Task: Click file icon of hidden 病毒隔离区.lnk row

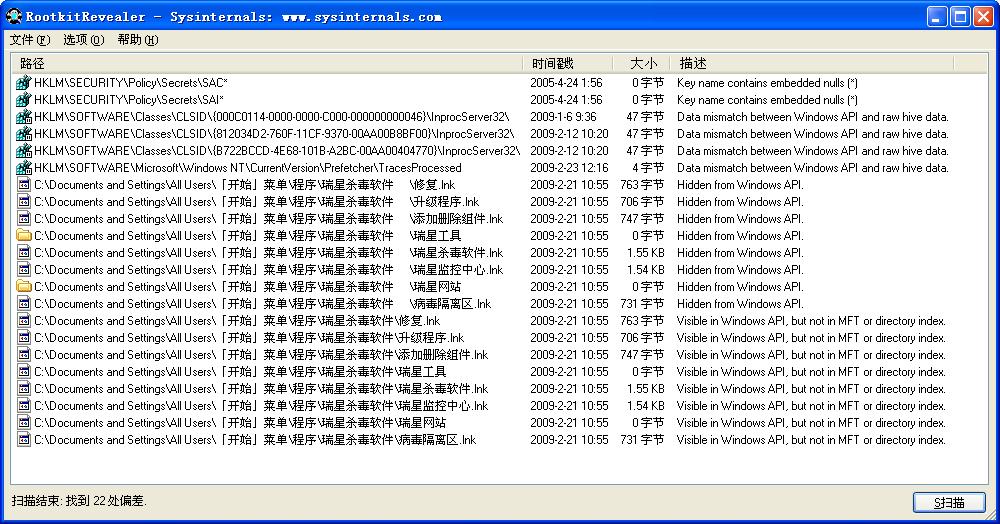Action: coord(24,303)
